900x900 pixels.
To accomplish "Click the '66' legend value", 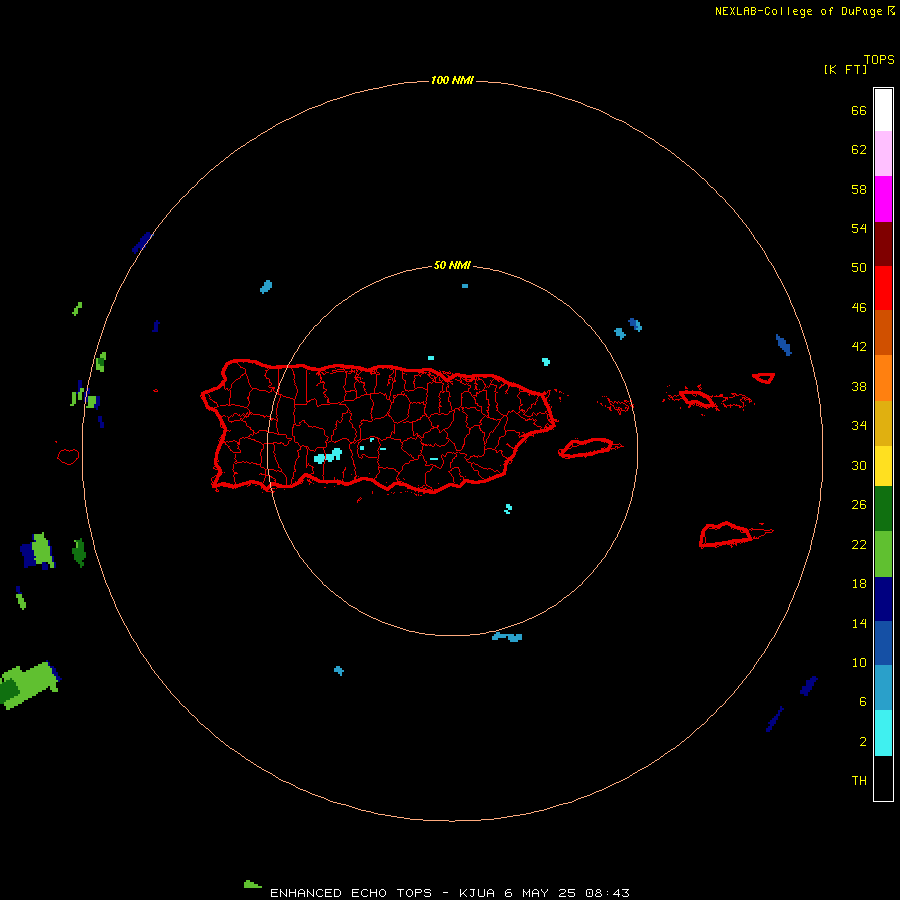I will (859, 111).
